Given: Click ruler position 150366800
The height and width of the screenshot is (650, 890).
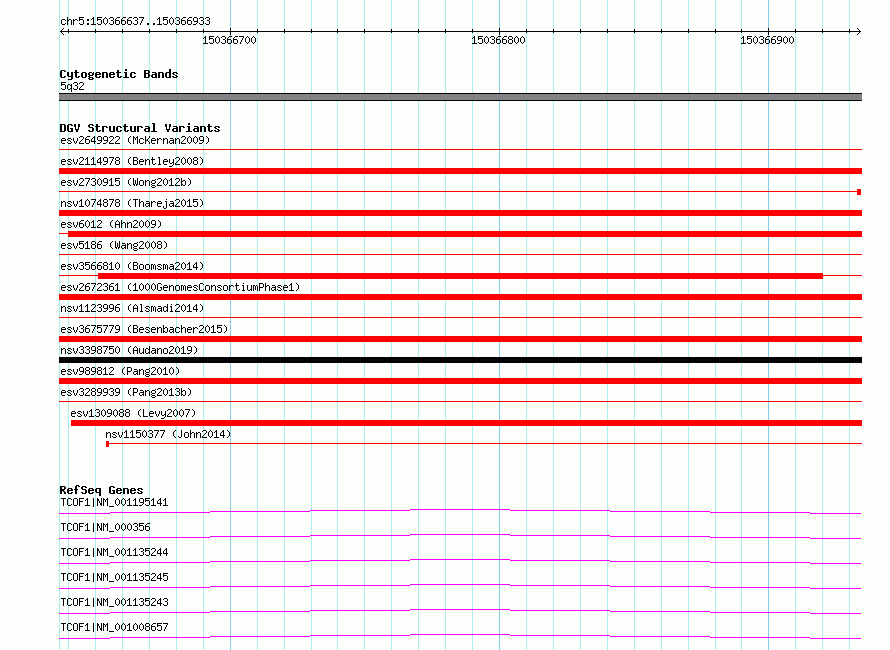Looking at the screenshot, I should tap(498, 40).
